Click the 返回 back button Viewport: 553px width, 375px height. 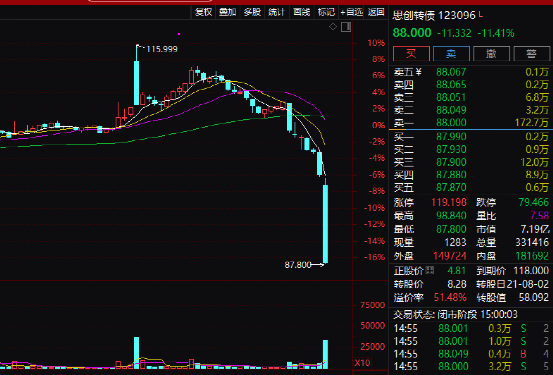(x=376, y=12)
